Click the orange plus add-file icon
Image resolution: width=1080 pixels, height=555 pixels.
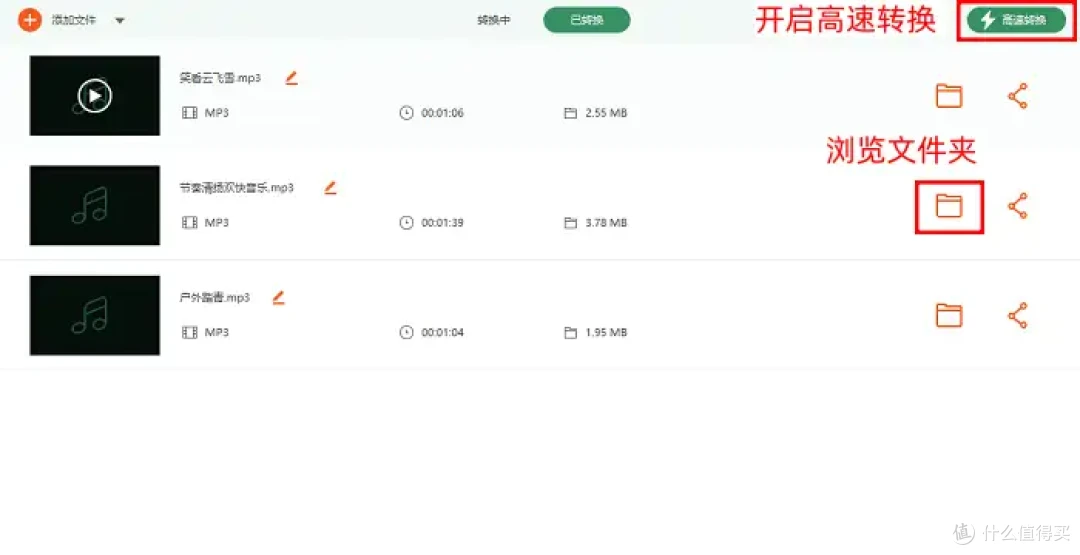click(x=30, y=20)
